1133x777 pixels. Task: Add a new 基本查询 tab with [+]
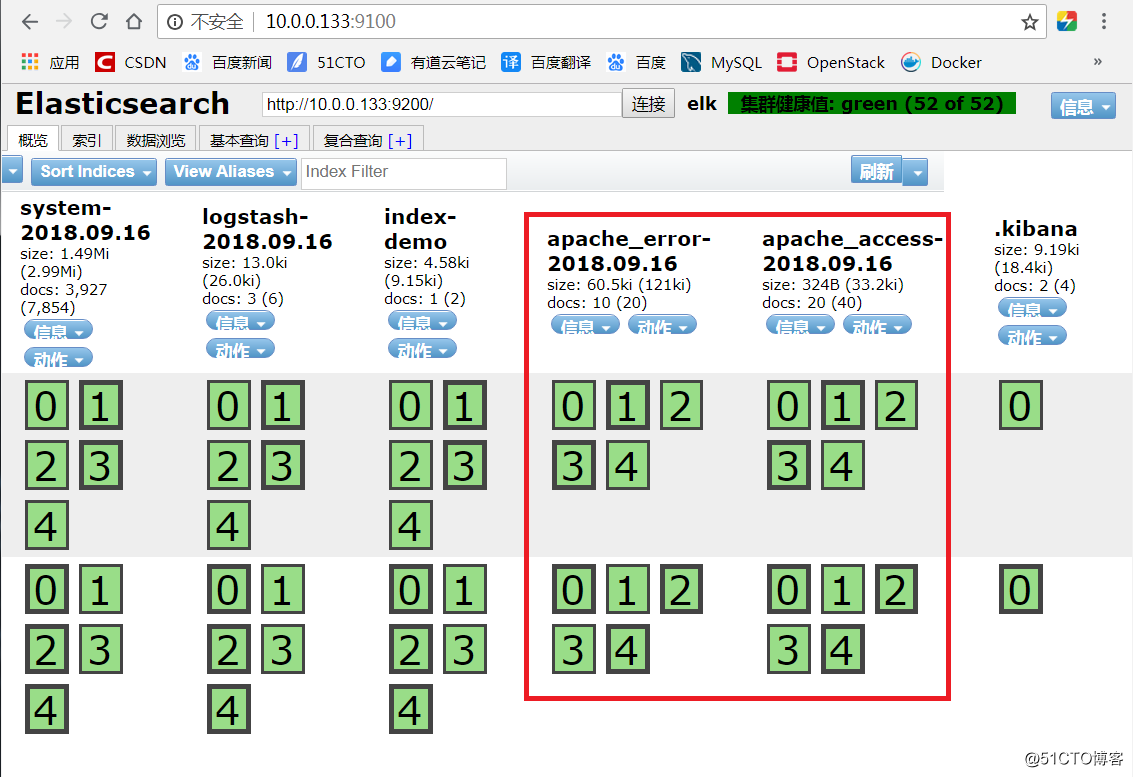point(286,140)
